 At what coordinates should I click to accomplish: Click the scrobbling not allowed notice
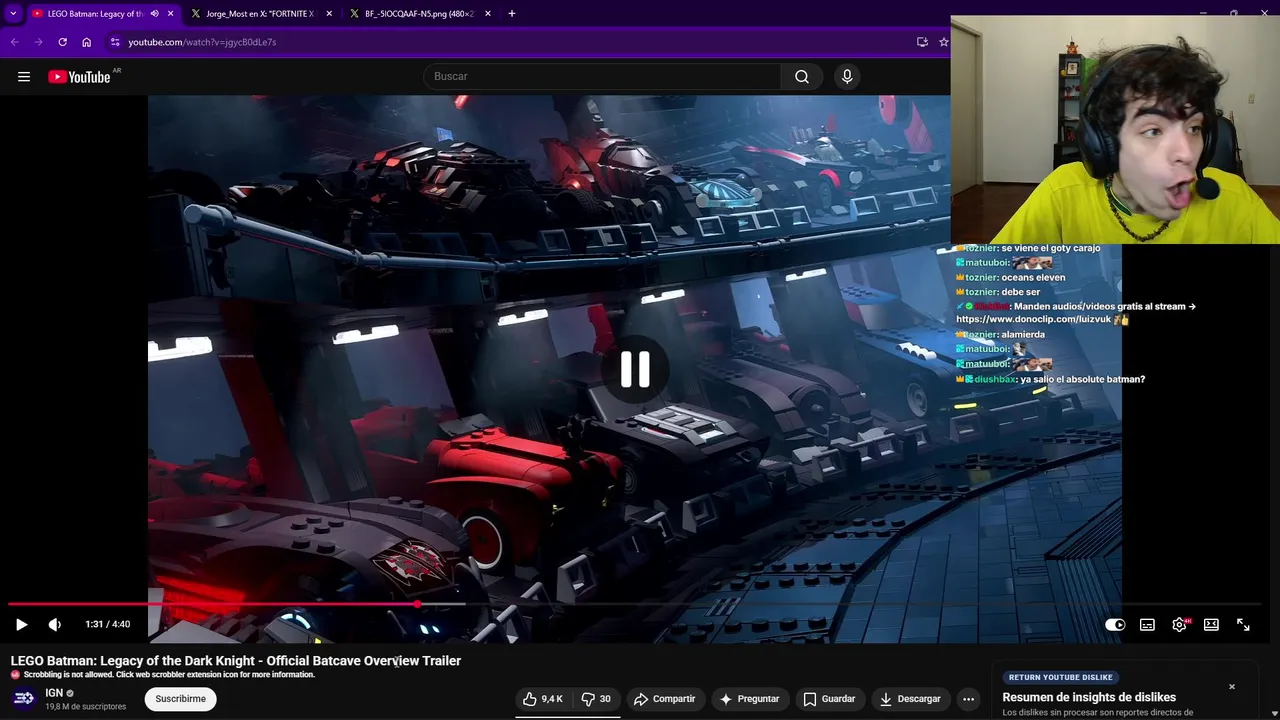[x=163, y=675]
